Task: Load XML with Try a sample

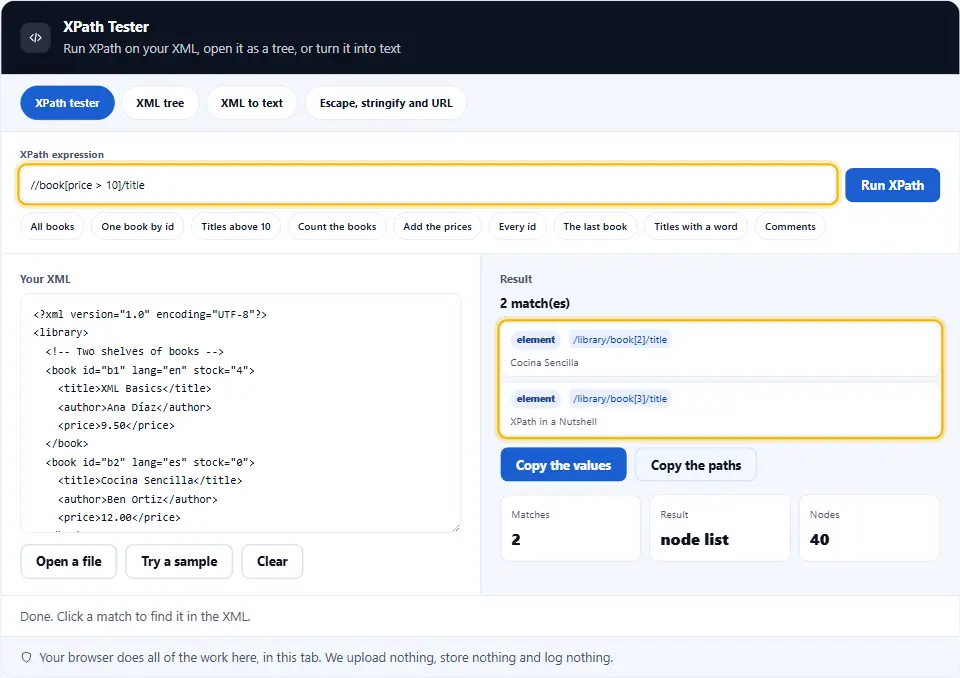Action: (179, 562)
